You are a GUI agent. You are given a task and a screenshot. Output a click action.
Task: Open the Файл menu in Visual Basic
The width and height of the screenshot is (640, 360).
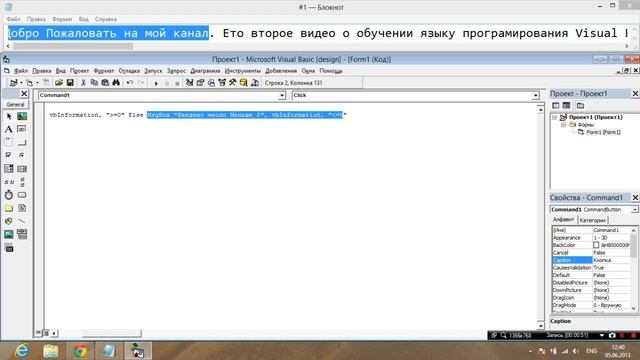click(x=21, y=71)
